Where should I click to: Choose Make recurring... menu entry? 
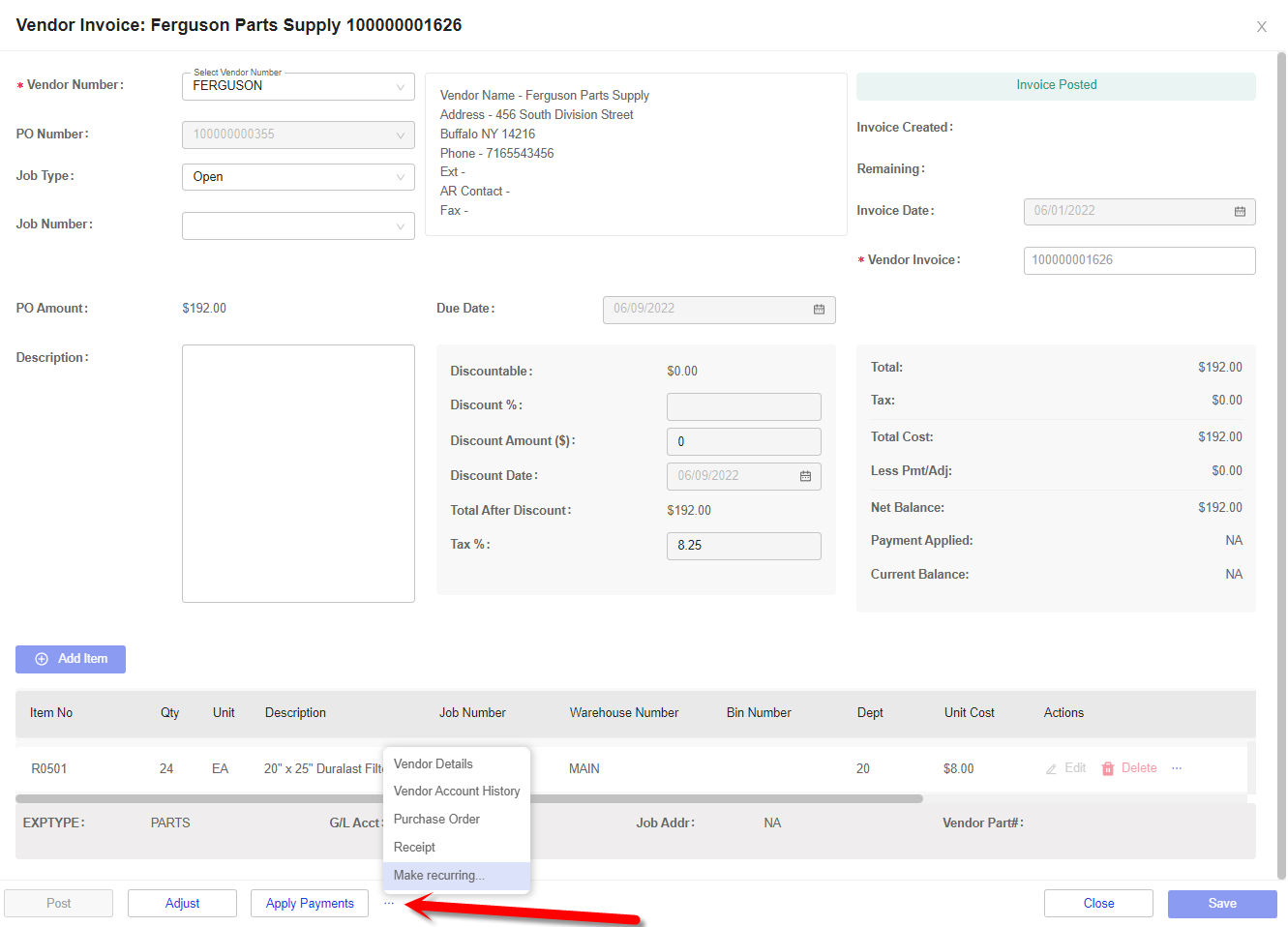coord(457,875)
